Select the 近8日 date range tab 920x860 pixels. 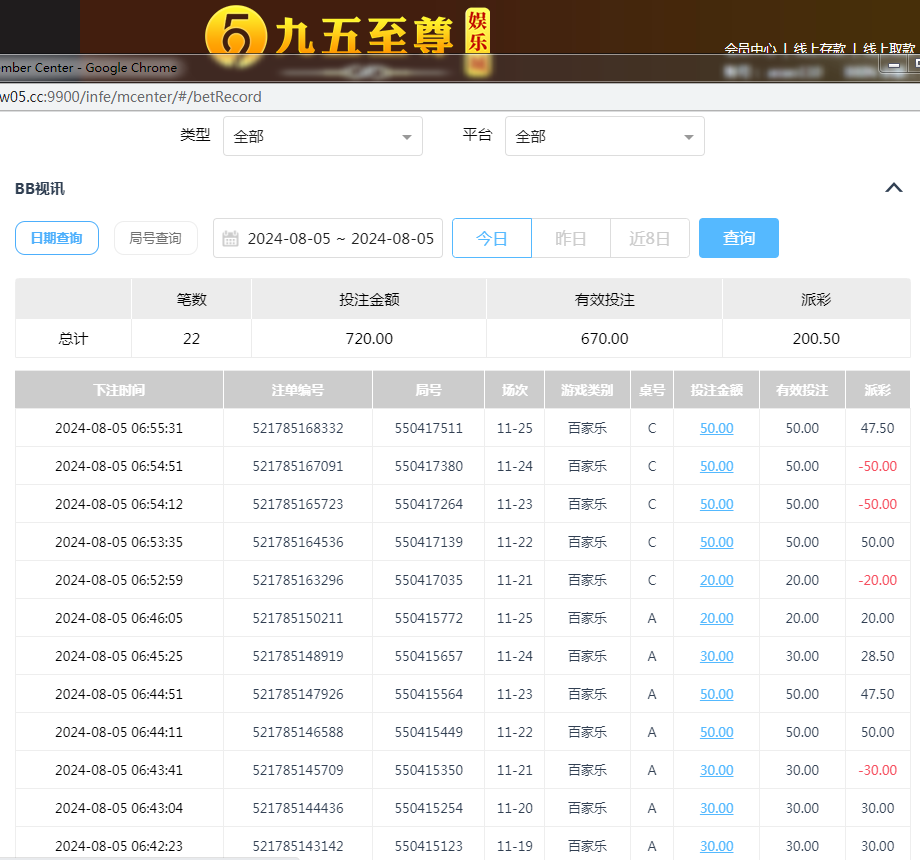pos(649,238)
